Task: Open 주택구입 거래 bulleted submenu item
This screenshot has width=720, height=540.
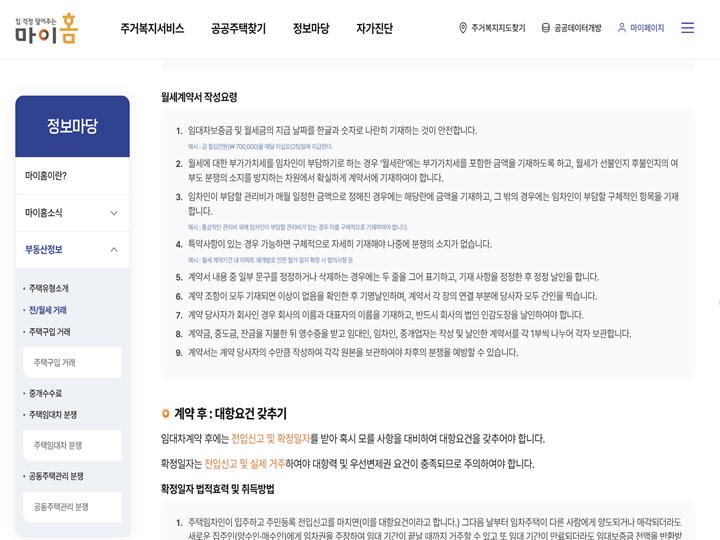Action: click(x=50, y=332)
